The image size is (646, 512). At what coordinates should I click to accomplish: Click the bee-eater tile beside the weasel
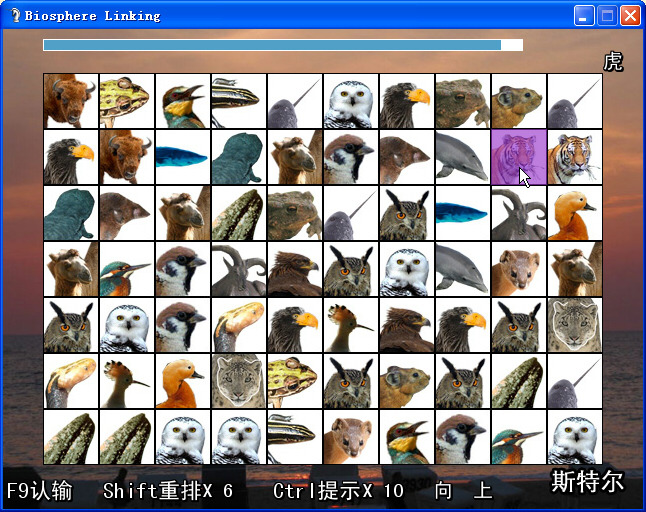(x=407, y=437)
